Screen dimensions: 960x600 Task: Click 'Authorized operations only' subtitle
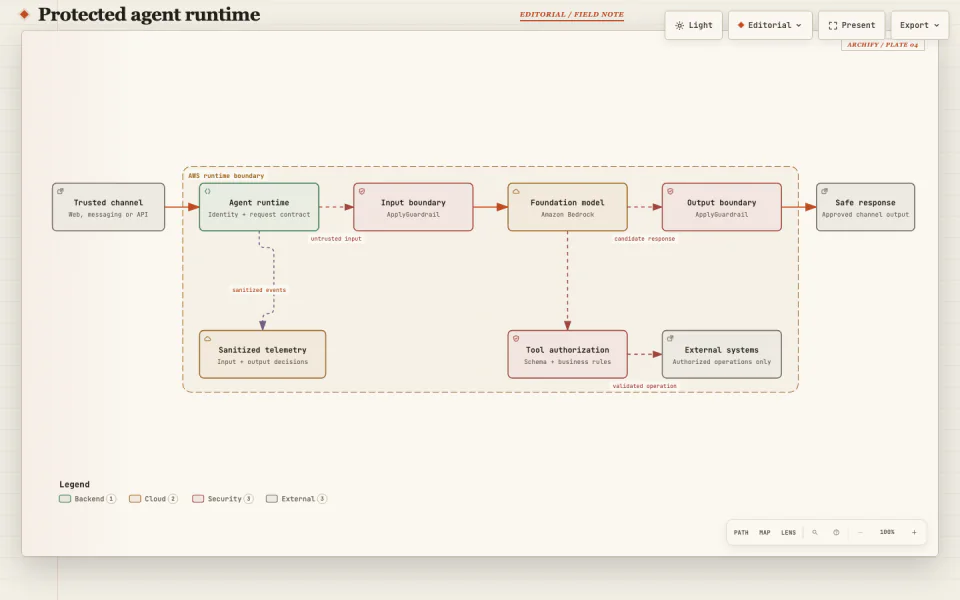click(x=722, y=362)
